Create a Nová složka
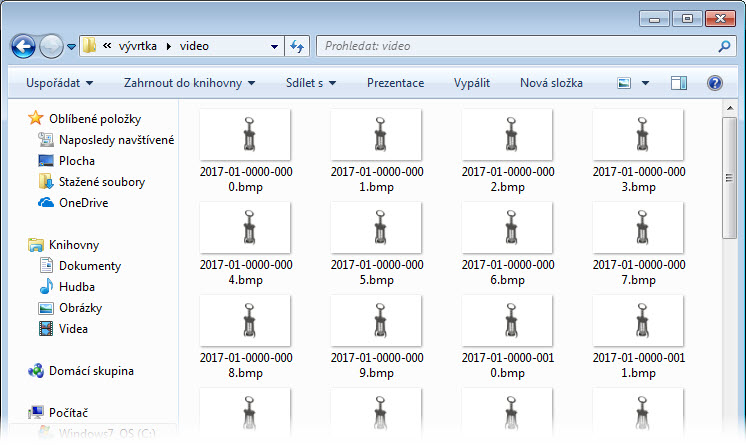Screen dimensions: 746x445 [x=551, y=83]
